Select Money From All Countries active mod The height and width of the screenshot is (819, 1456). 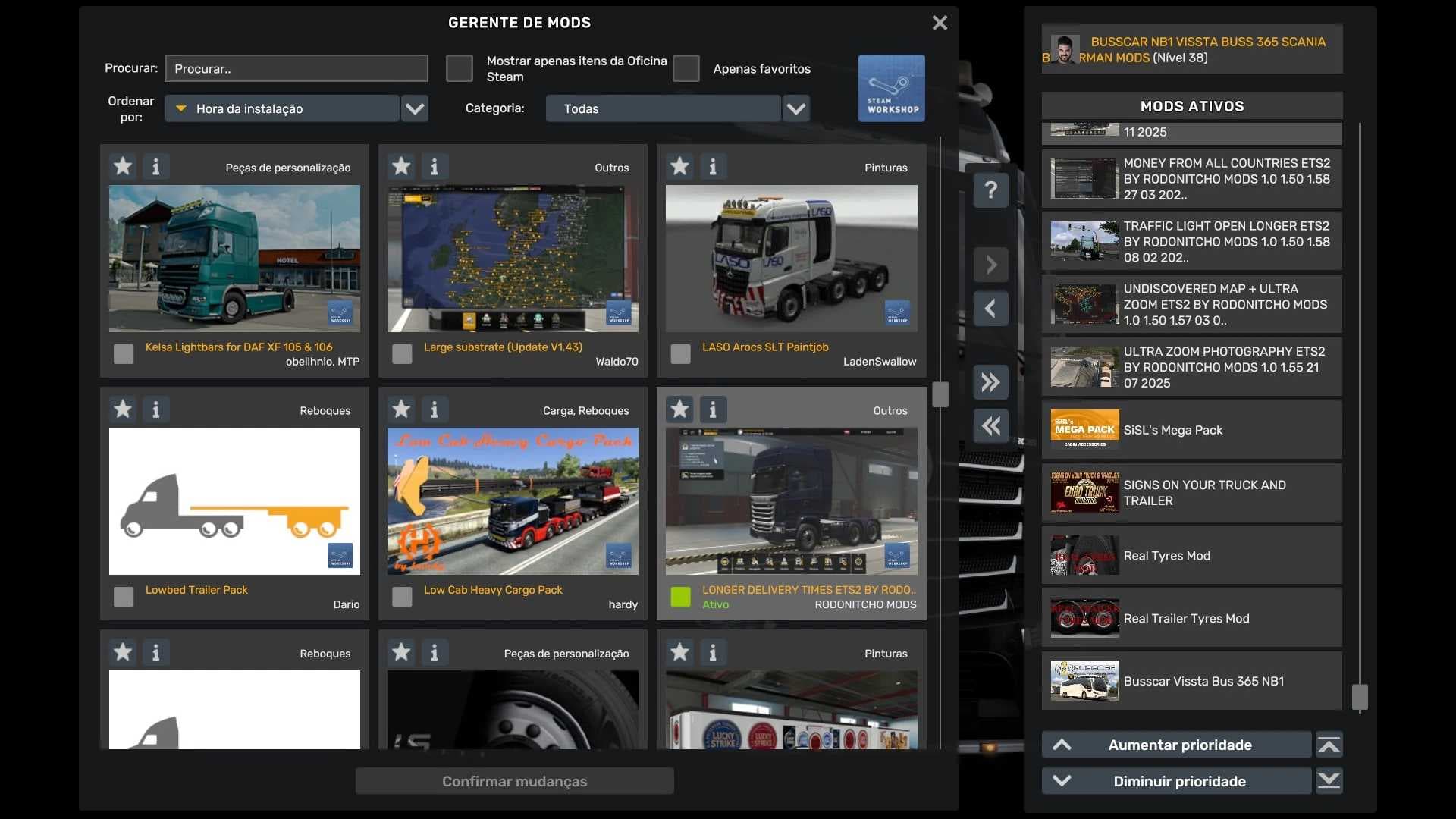[x=1192, y=179]
